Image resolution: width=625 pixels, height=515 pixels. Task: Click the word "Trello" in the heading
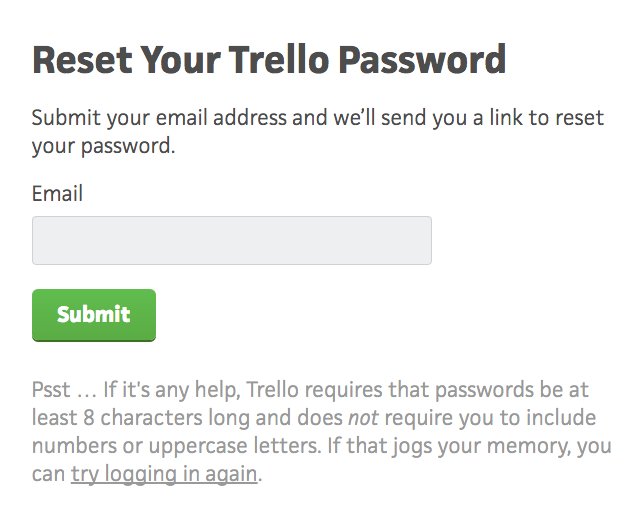pos(272,60)
